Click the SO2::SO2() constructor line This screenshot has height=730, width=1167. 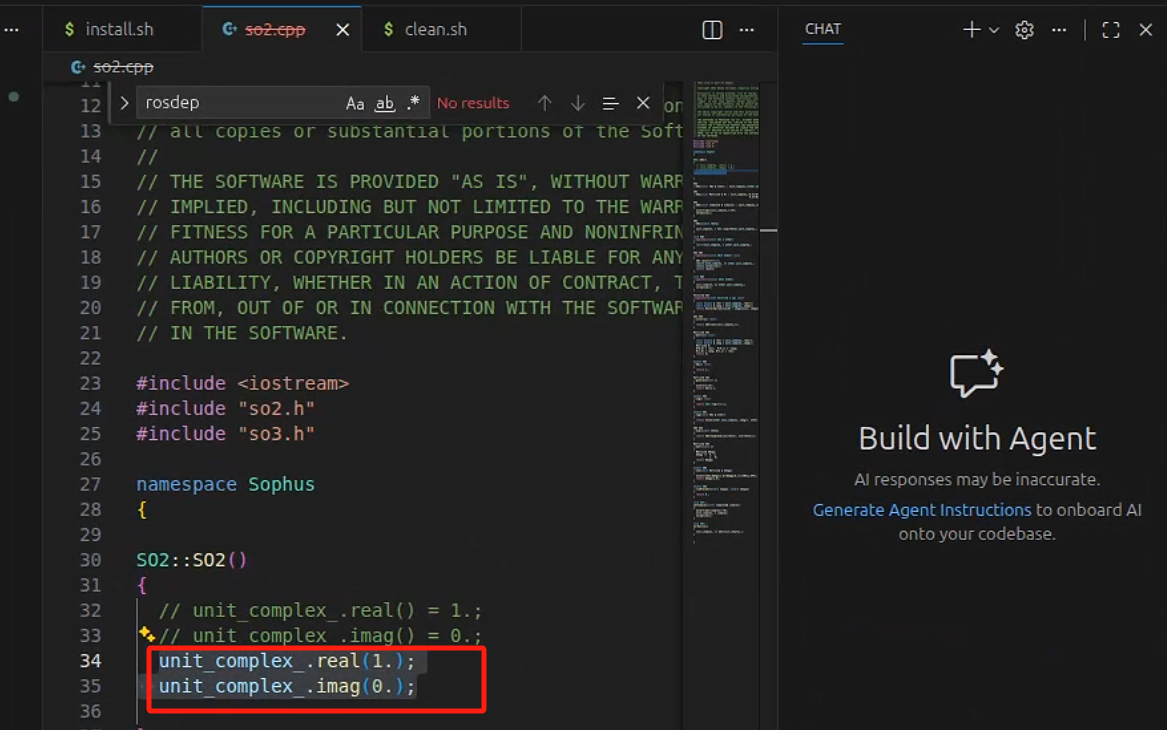[191, 560]
